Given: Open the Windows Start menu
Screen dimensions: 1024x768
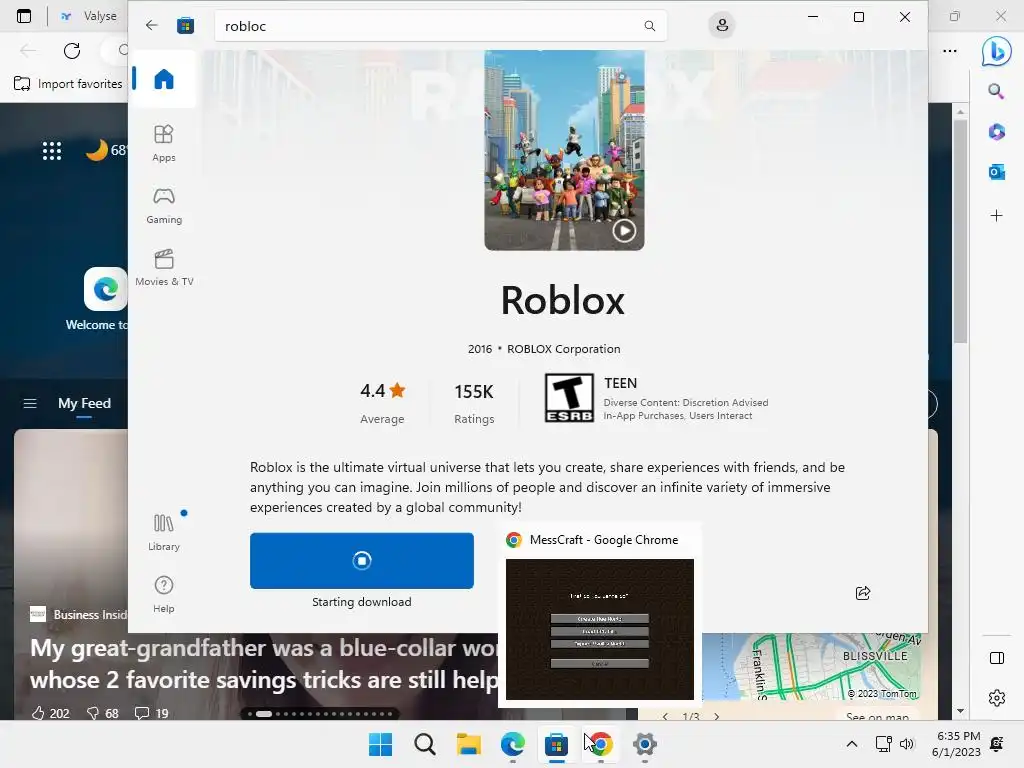Looking at the screenshot, I should (381, 744).
